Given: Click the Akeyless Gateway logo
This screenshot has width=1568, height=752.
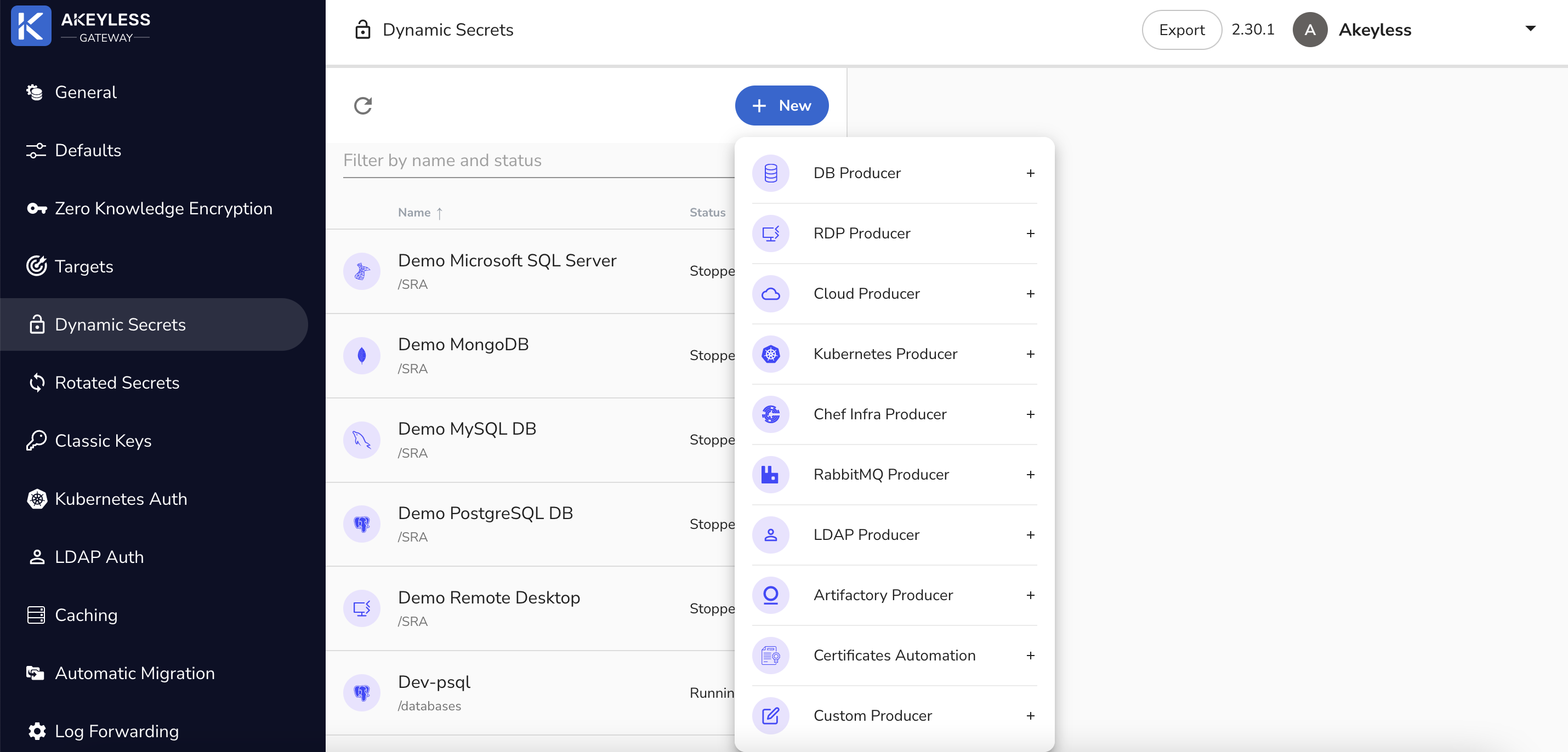Looking at the screenshot, I should coord(81,27).
